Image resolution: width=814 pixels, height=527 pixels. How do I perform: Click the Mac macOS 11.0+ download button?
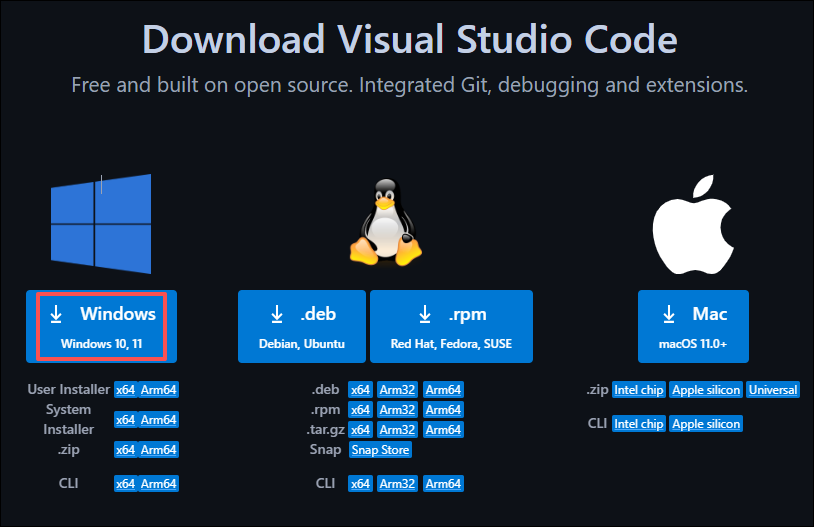tap(696, 327)
